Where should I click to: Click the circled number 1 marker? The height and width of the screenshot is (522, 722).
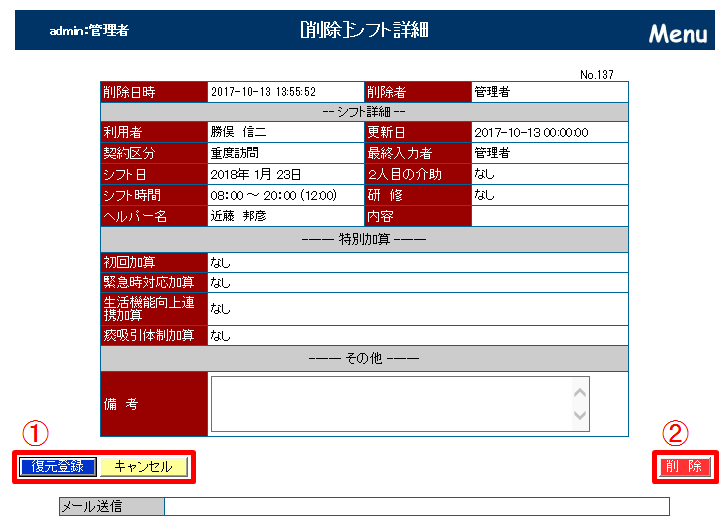[35, 433]
